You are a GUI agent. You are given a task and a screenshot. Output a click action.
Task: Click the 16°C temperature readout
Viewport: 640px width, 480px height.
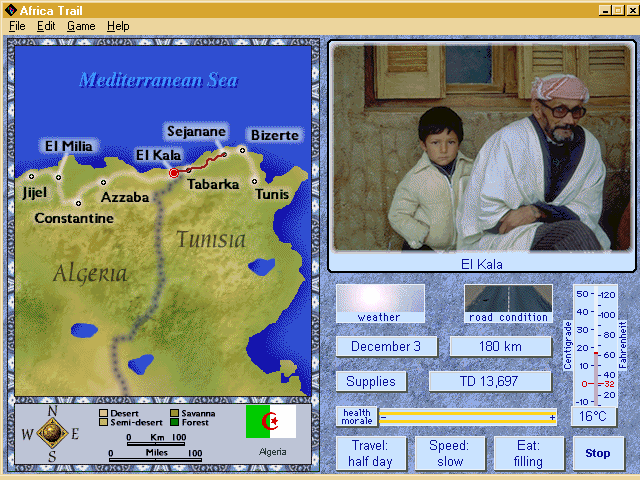[x=593, y=416]
